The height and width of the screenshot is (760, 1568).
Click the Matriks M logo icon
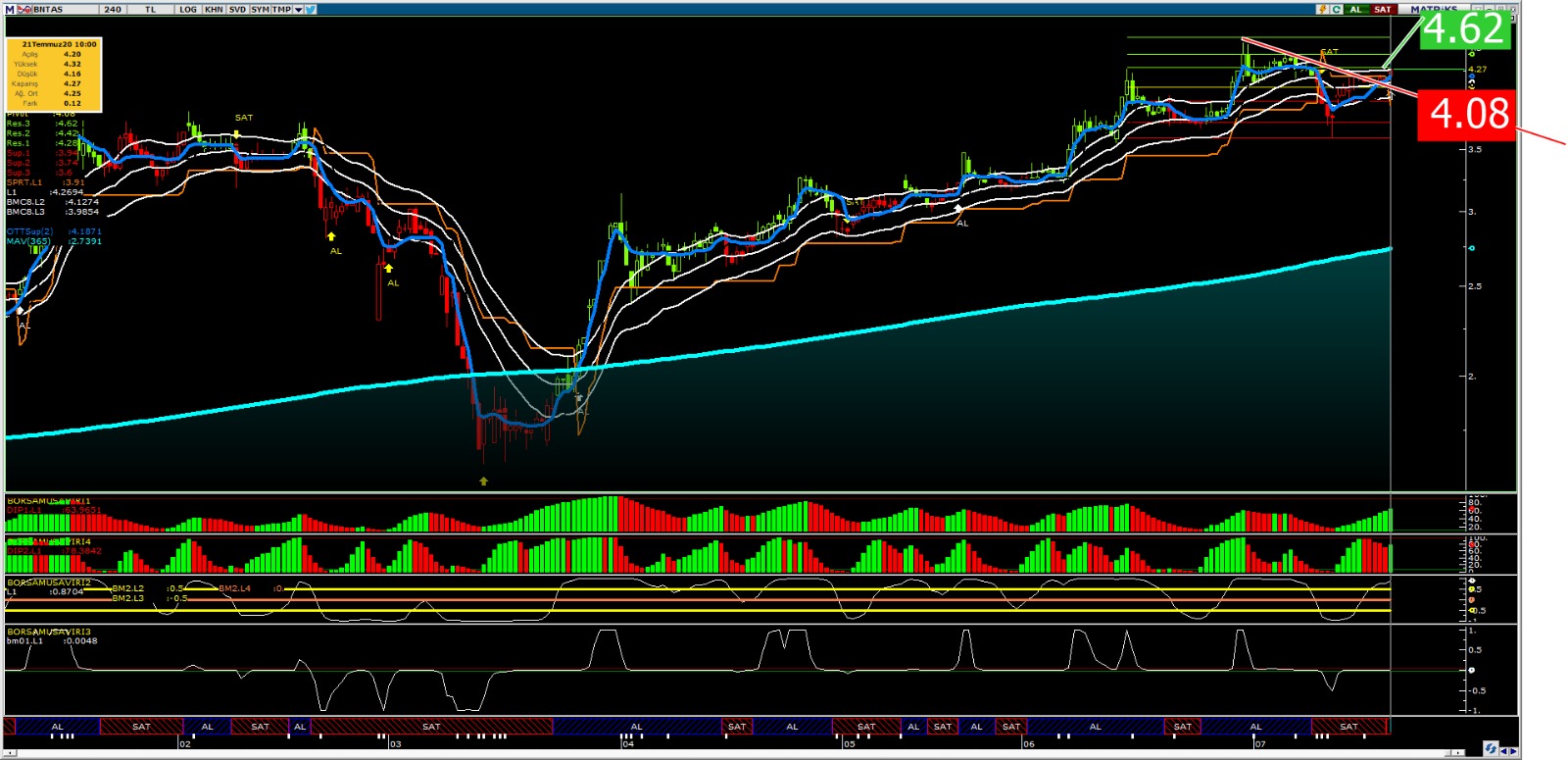click(10, 9)
